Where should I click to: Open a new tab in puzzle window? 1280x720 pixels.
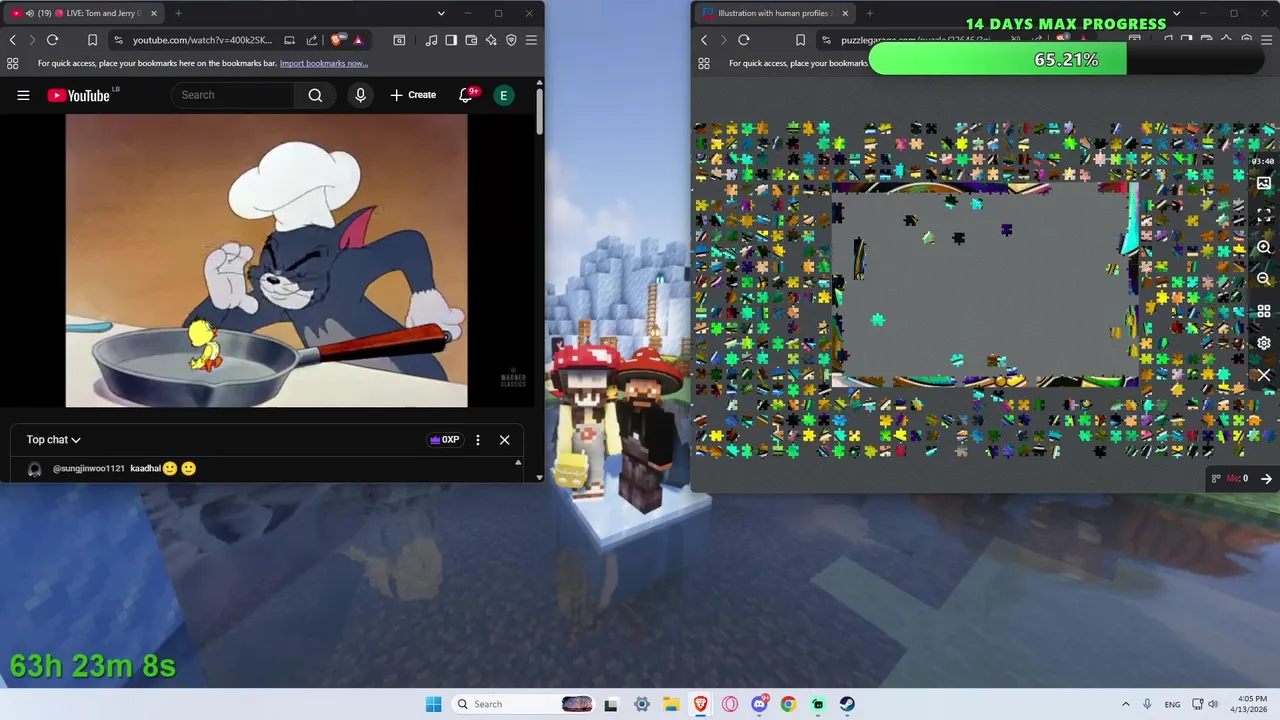(869, 13)
